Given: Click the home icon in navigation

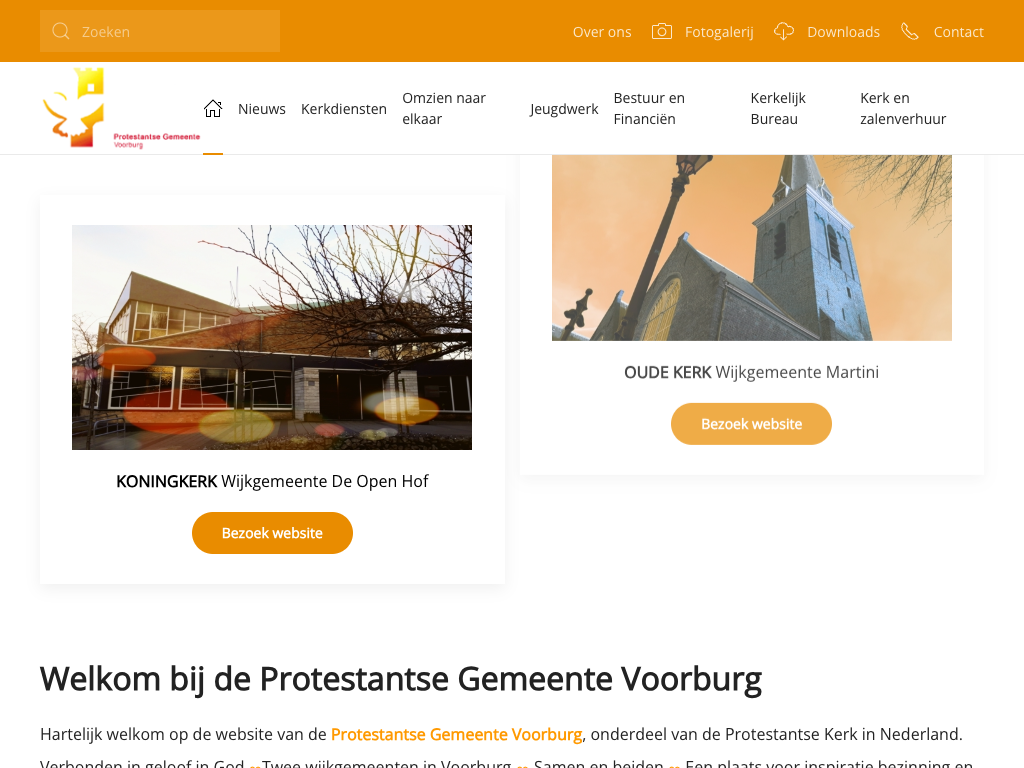Looking at the screenshot, I should pyautogui.click(x=213, y=108).
